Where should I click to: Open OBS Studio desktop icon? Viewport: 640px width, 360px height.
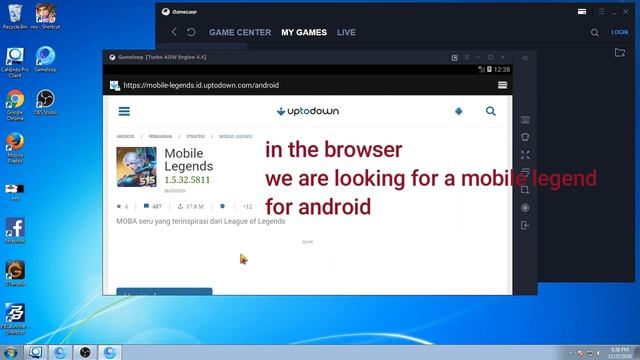(45, 102)
